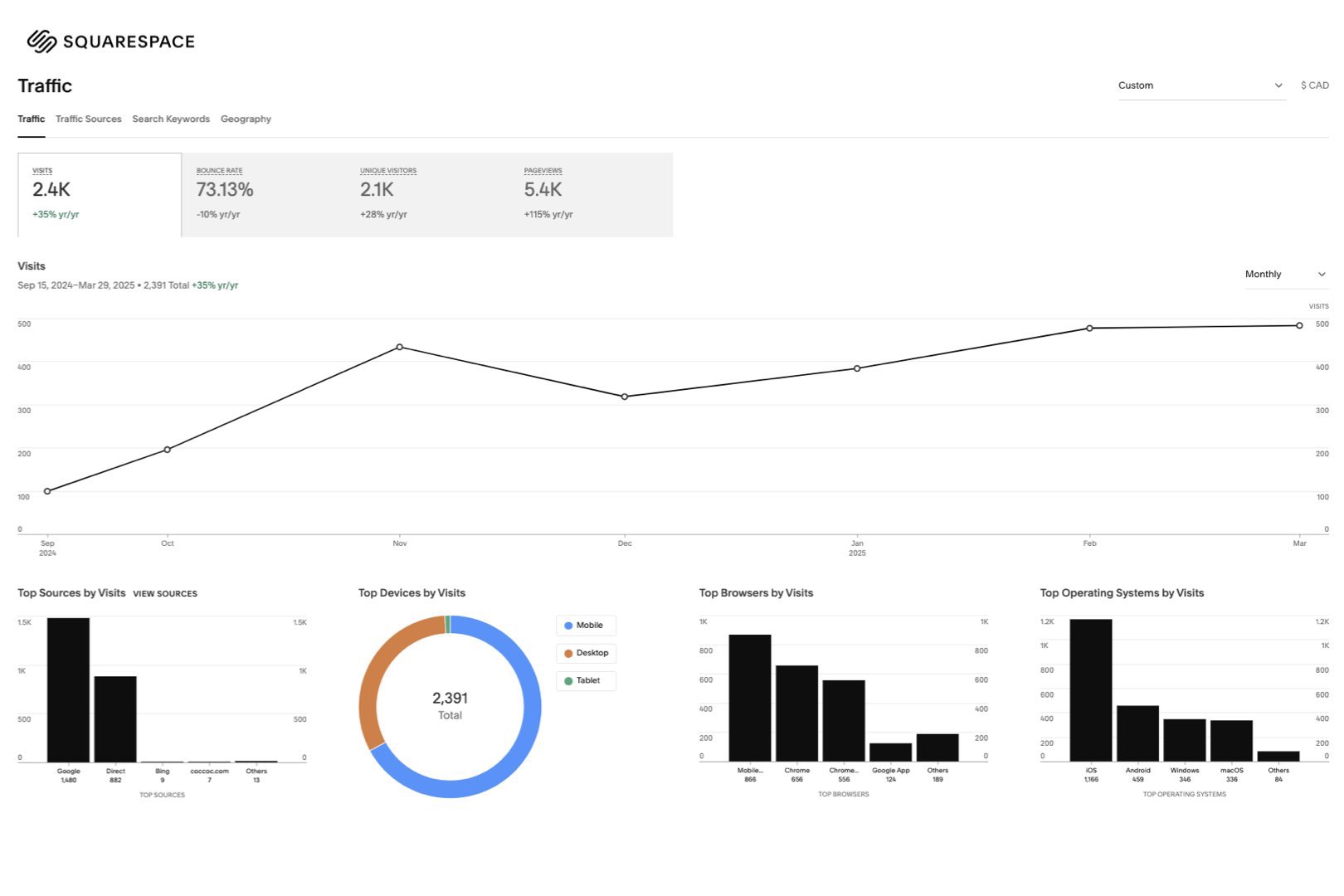Image resolution: width=1344 pixels, height=896 pixels.
Task: Select the Visits metric card
Action: pyautogui.click(x=100, y=195)
